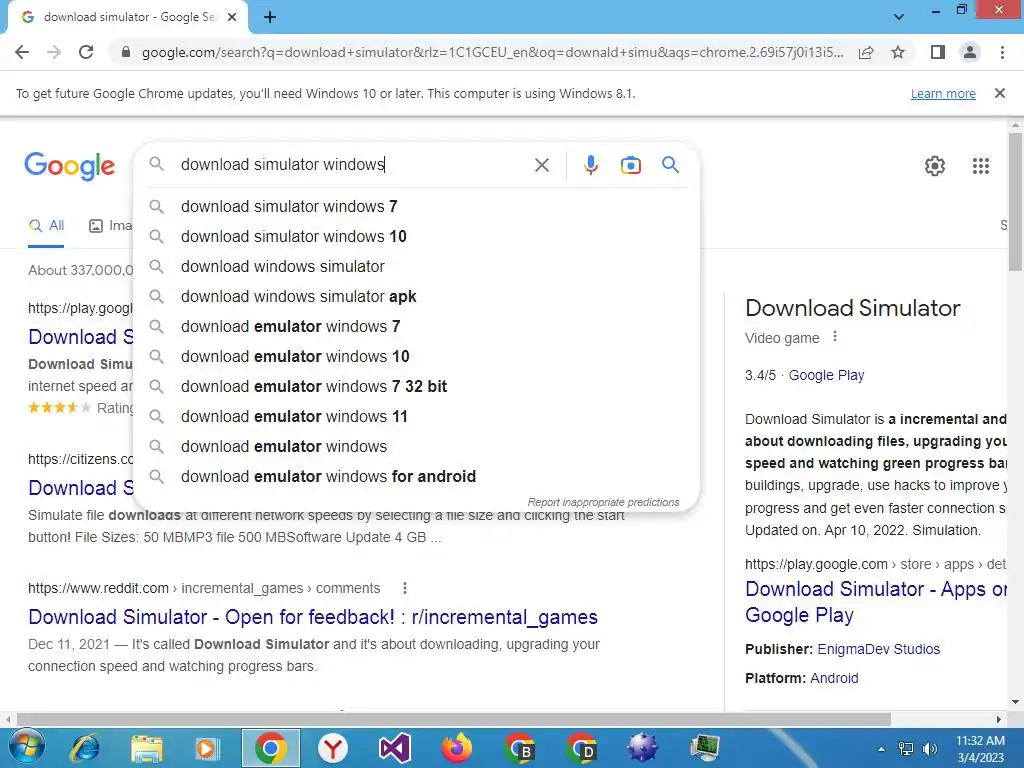Click the Chrome forward arrow
The width and height of the screenshot is (1024, 768).
point(54,52)
